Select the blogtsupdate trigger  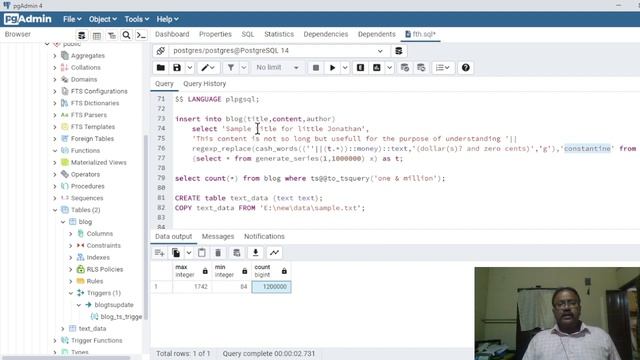[114, 305]
